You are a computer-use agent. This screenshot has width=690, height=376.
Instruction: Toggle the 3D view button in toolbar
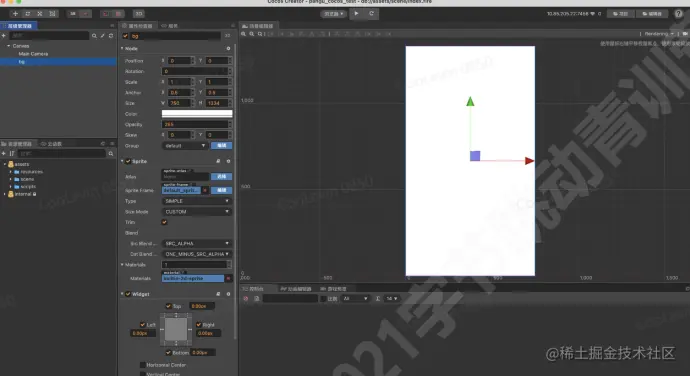point(139,14)
